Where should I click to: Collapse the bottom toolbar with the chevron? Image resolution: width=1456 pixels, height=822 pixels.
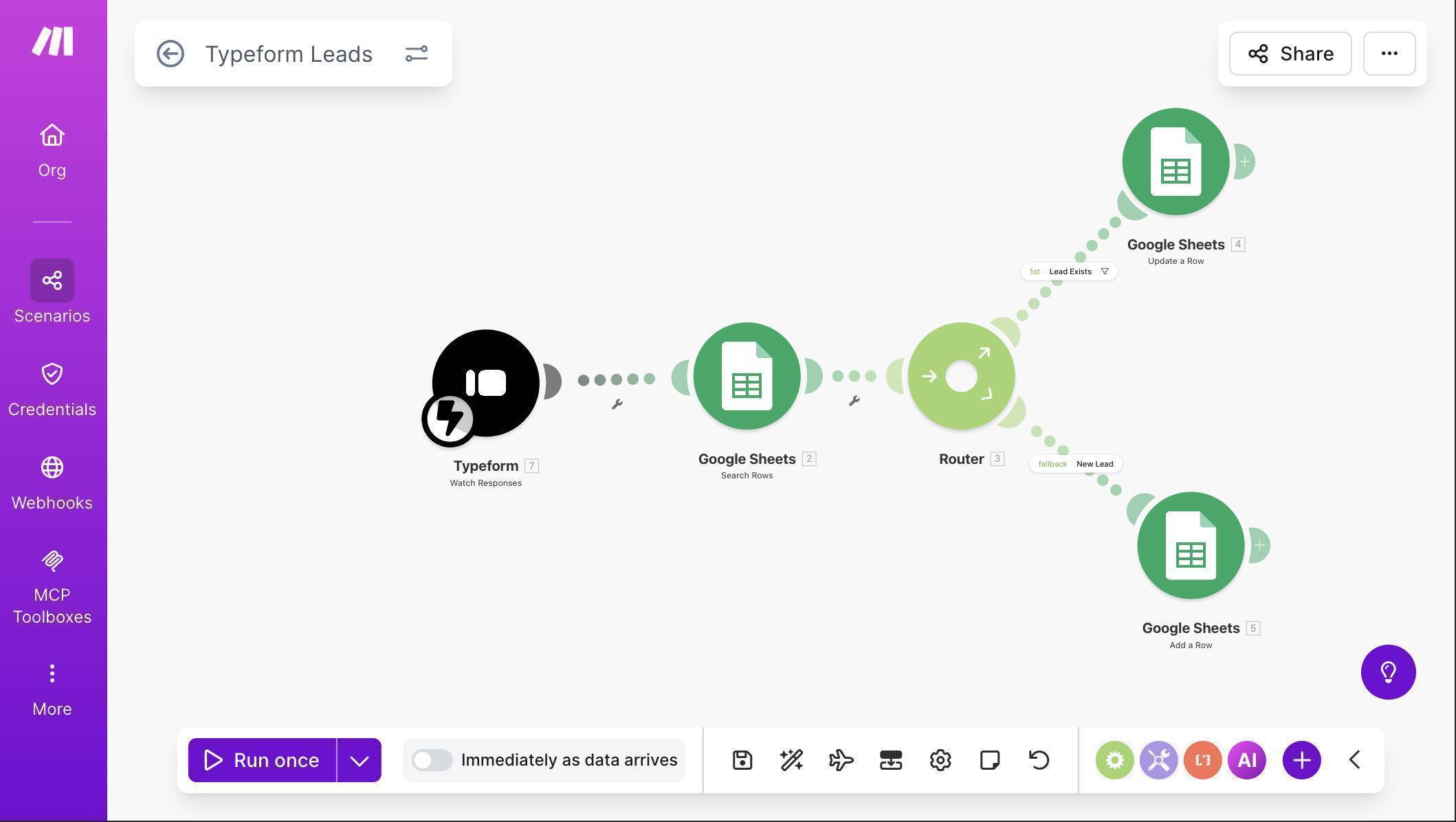(x=1354, y=760)
